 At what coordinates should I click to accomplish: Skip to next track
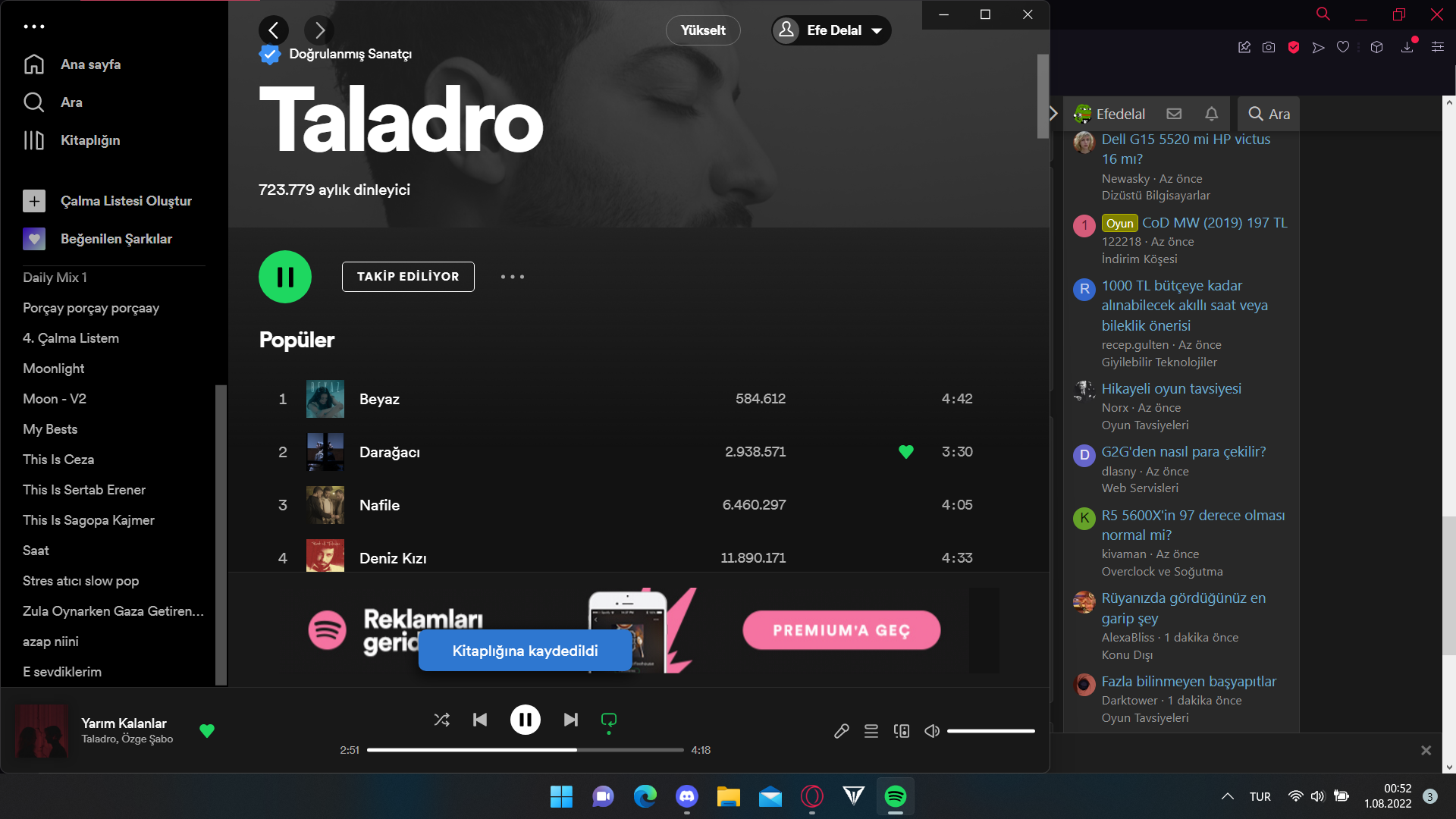pyautogui.click(x=570, y=720)
